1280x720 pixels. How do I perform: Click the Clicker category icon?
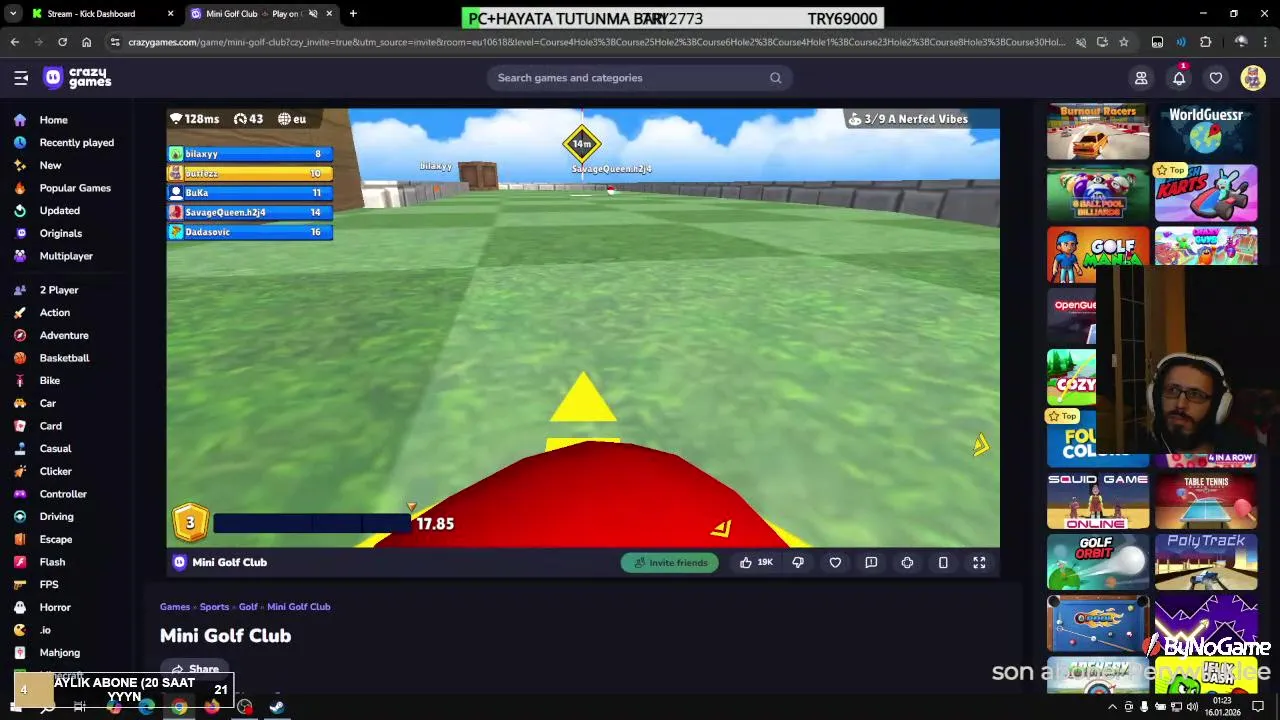20,471
